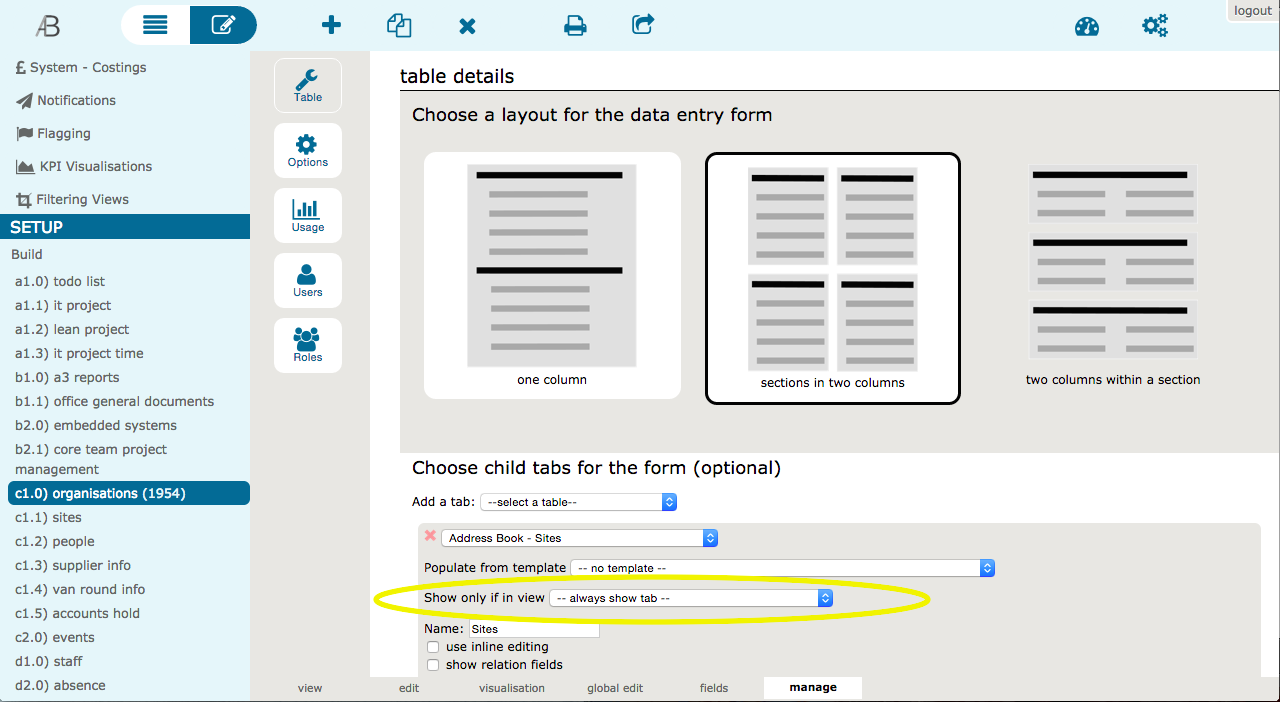
Task: Select the one column layout option
Action: (552, 275)
